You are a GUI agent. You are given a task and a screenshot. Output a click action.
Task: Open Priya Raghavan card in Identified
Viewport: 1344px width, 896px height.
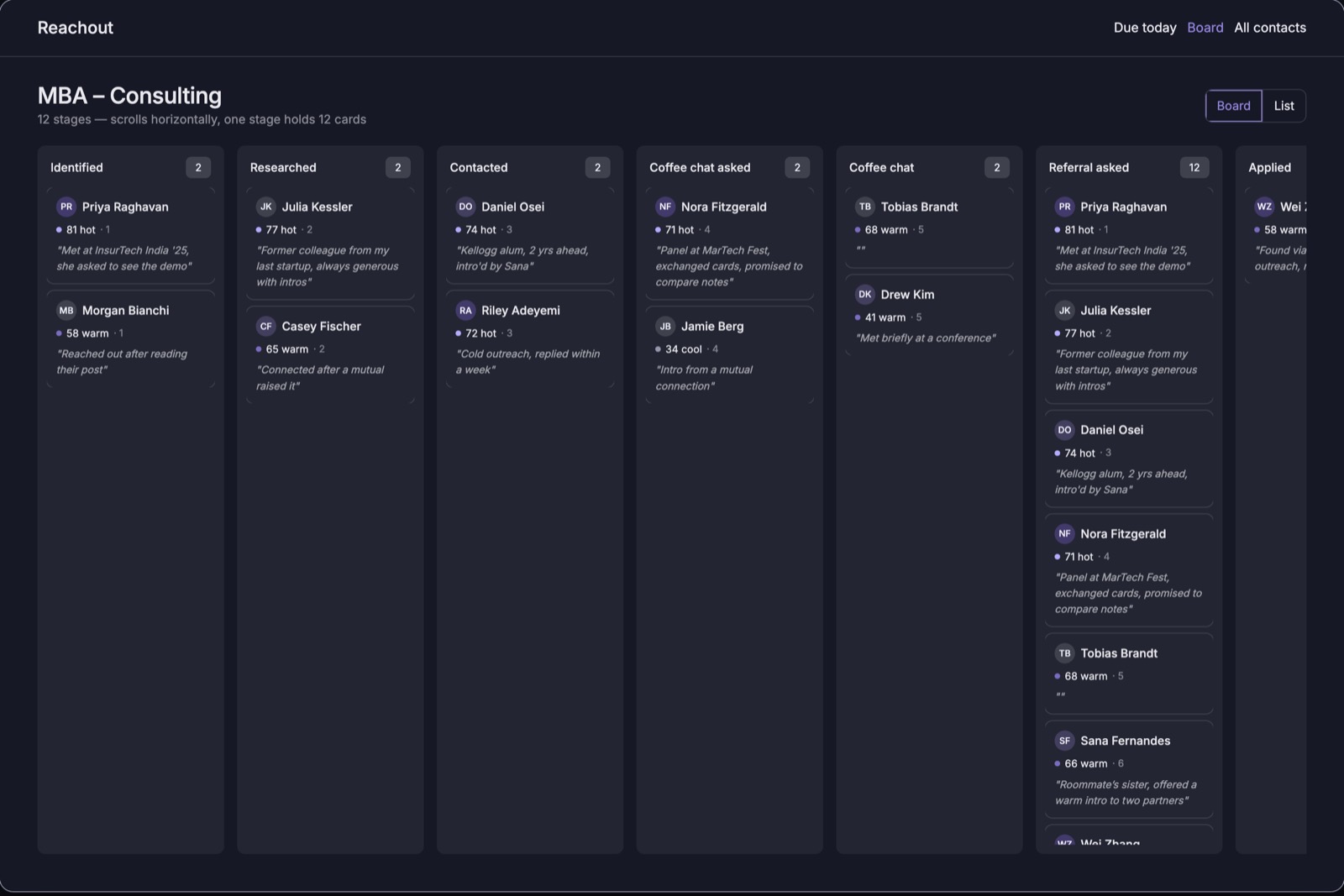[131, 236]
